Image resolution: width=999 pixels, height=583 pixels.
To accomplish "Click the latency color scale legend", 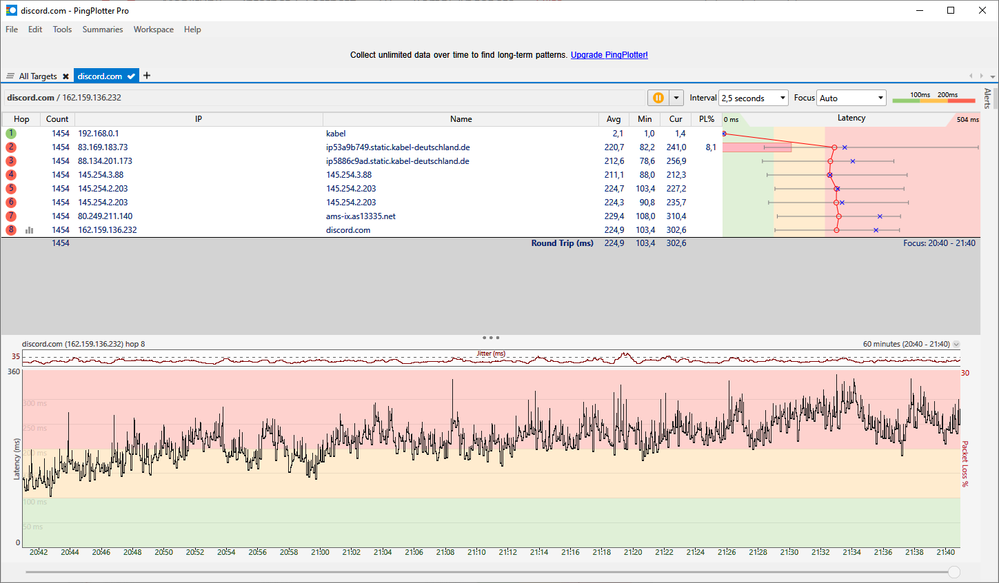I will [x=934, y=97].
